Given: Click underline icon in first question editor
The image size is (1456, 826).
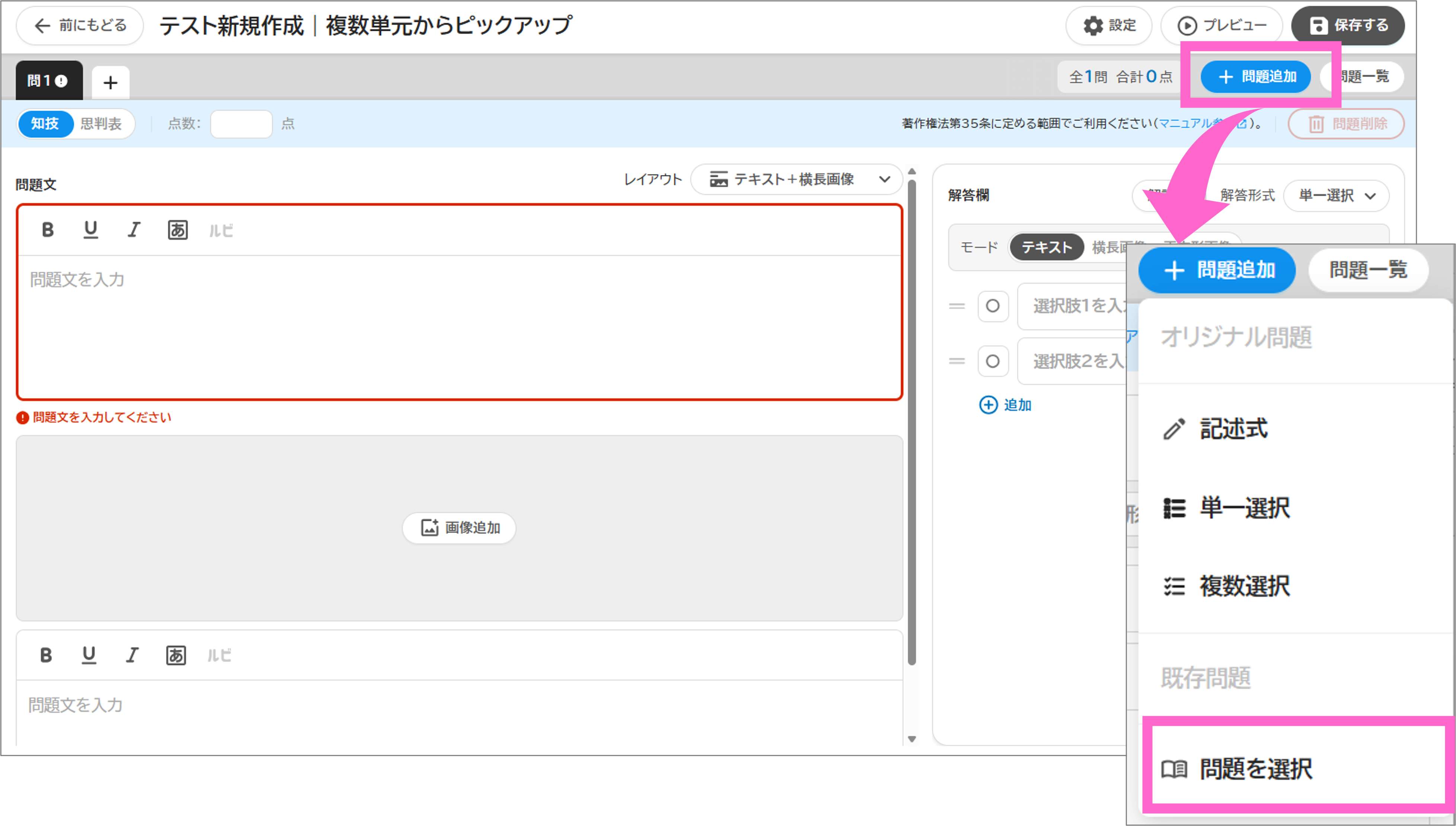Looking at the screenshot, I should (90, 230).
